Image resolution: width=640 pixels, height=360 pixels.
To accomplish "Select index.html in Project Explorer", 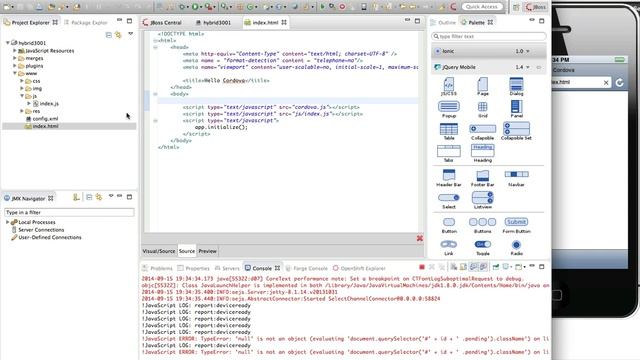I will 42,126.
